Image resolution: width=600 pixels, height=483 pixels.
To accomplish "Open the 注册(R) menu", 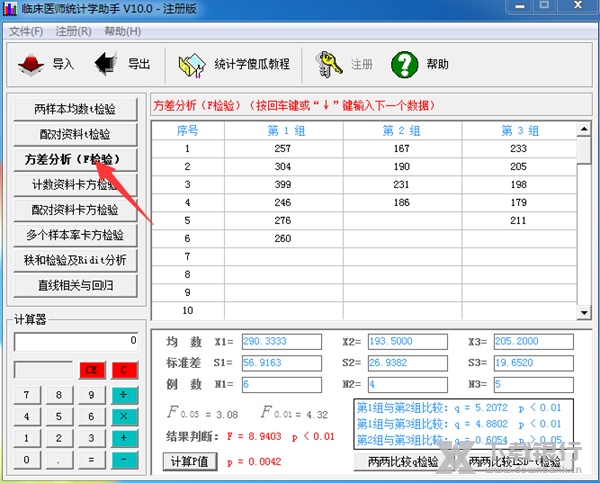I will tap(73, 31).
